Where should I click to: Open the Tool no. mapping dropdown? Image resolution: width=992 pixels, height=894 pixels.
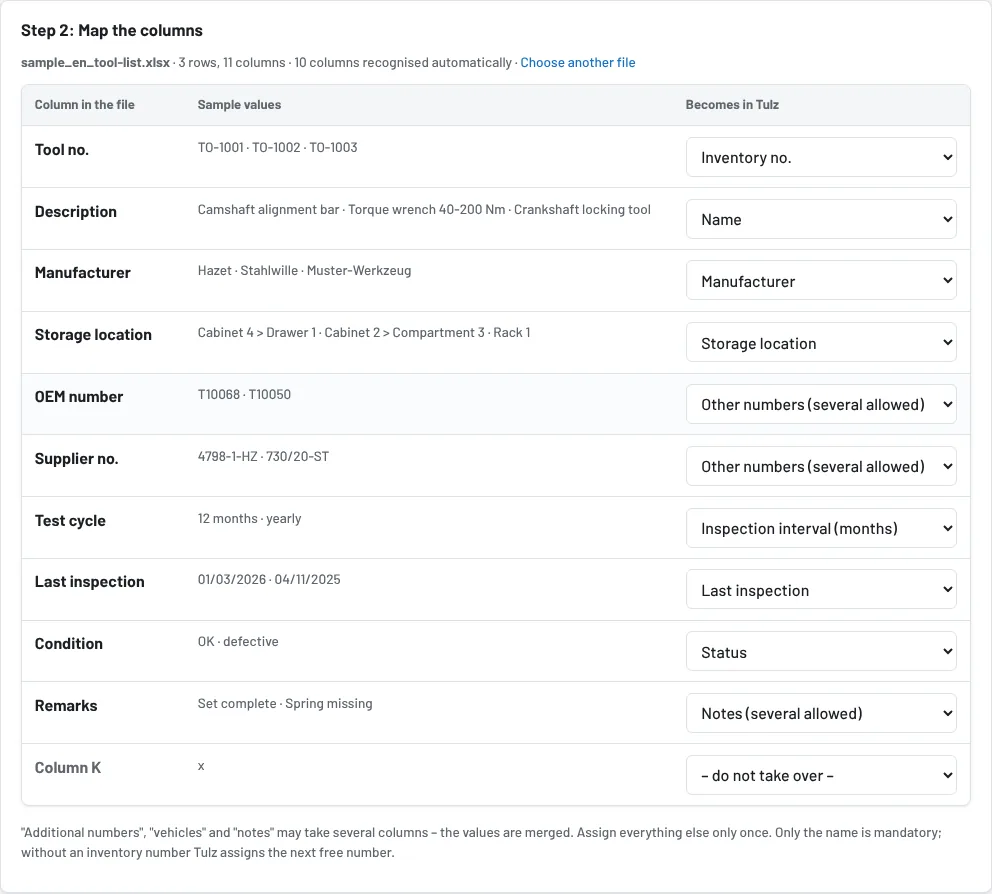tap(821, 157)
